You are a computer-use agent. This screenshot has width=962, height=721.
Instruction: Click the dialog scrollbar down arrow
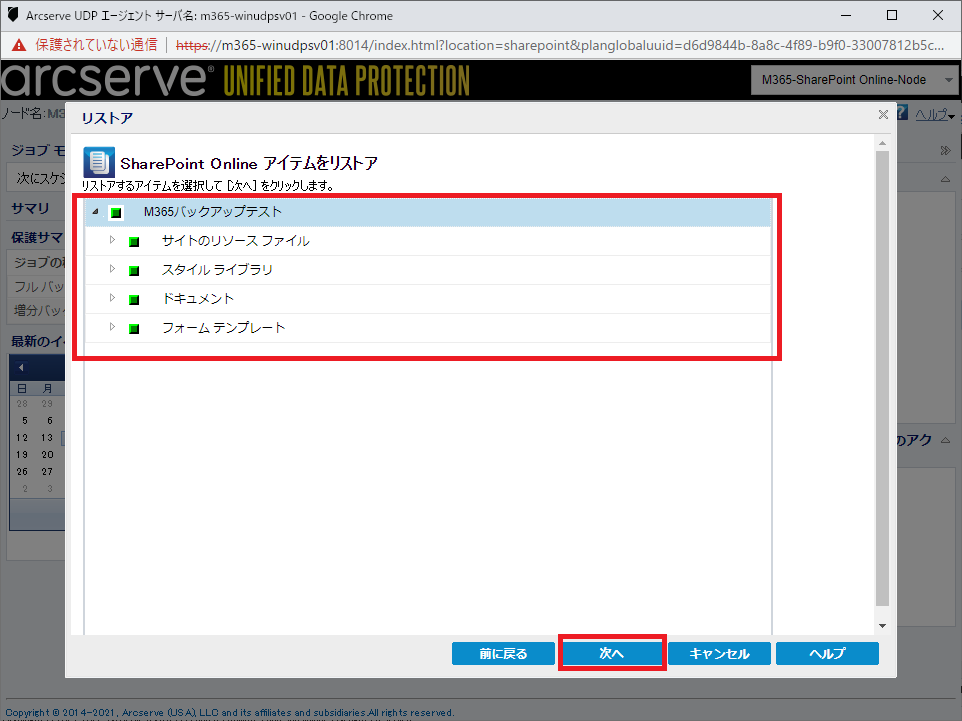point(882,626)
